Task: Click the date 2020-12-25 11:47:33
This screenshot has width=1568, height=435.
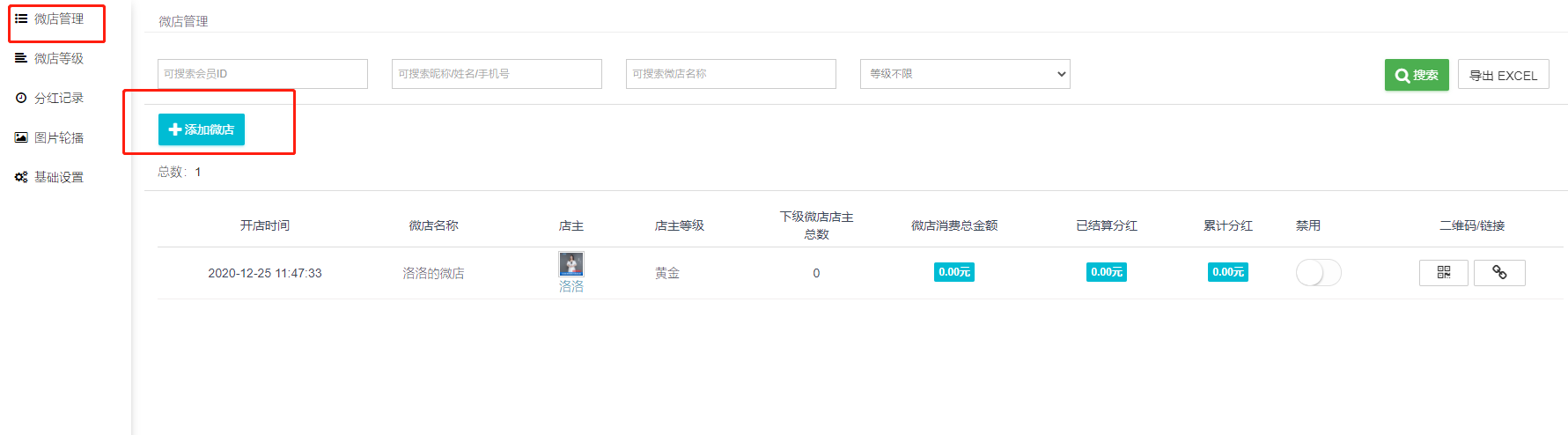Action: click(265, 273)
